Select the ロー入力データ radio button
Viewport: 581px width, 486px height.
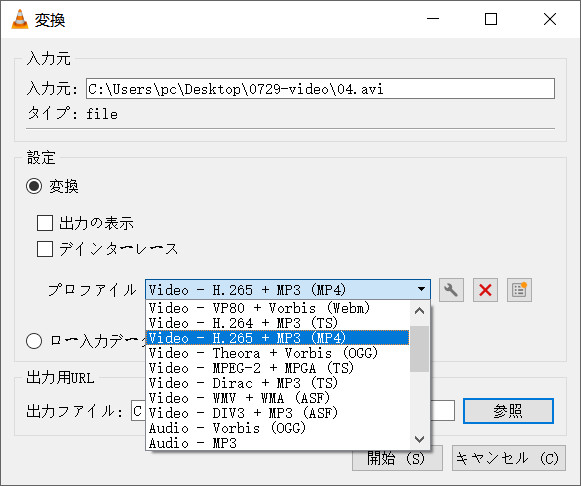click(x=34, y=341)
